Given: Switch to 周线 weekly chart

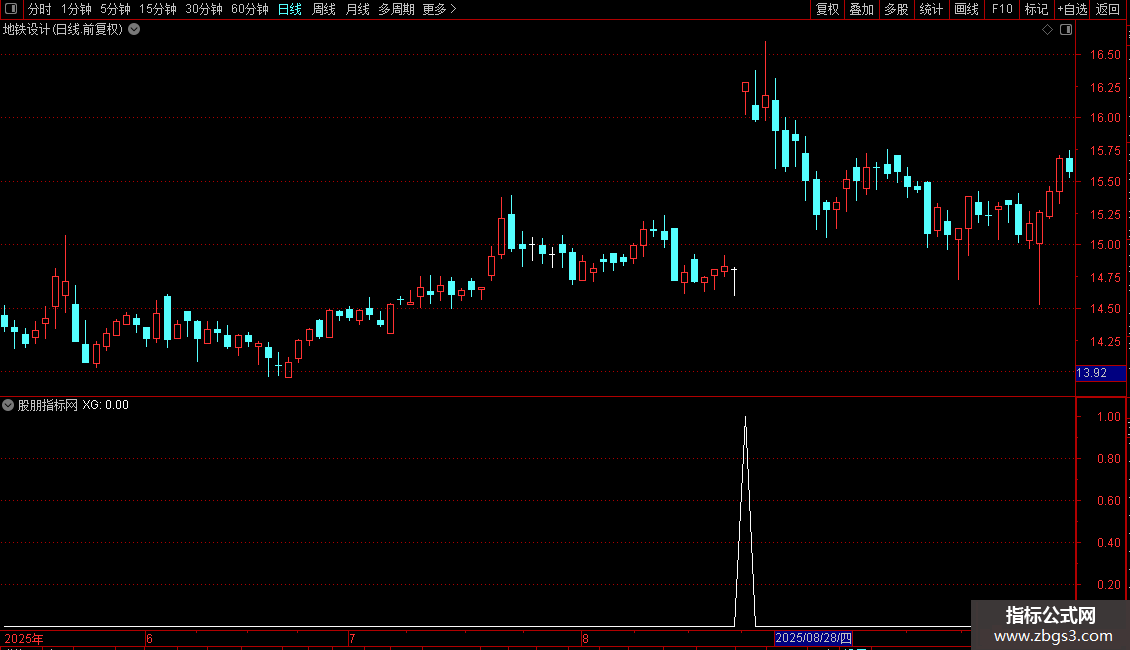Looking at the screenshot, I should (x=324, y=9).
